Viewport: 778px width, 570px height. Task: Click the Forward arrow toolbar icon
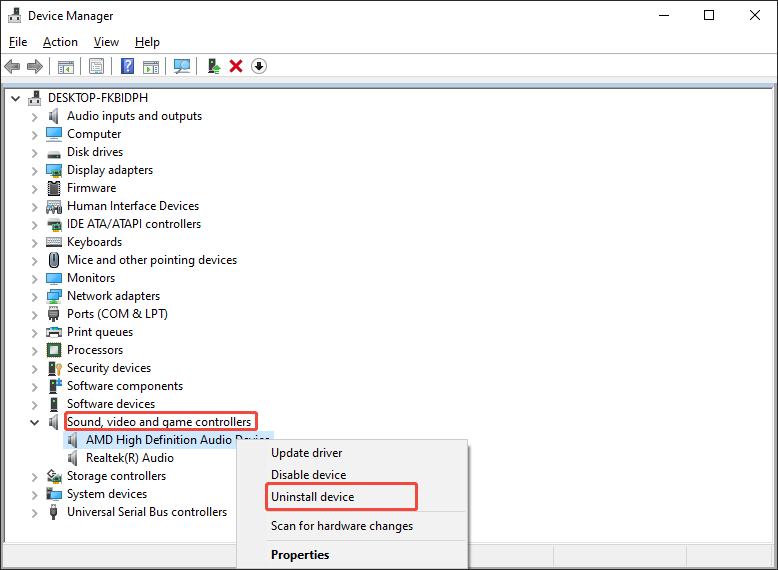pyautogui.click(x=35, y=66)
